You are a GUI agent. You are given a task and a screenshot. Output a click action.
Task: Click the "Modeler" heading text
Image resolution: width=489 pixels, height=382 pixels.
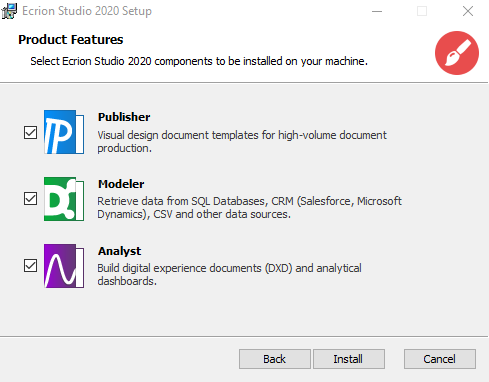point(121,184)
